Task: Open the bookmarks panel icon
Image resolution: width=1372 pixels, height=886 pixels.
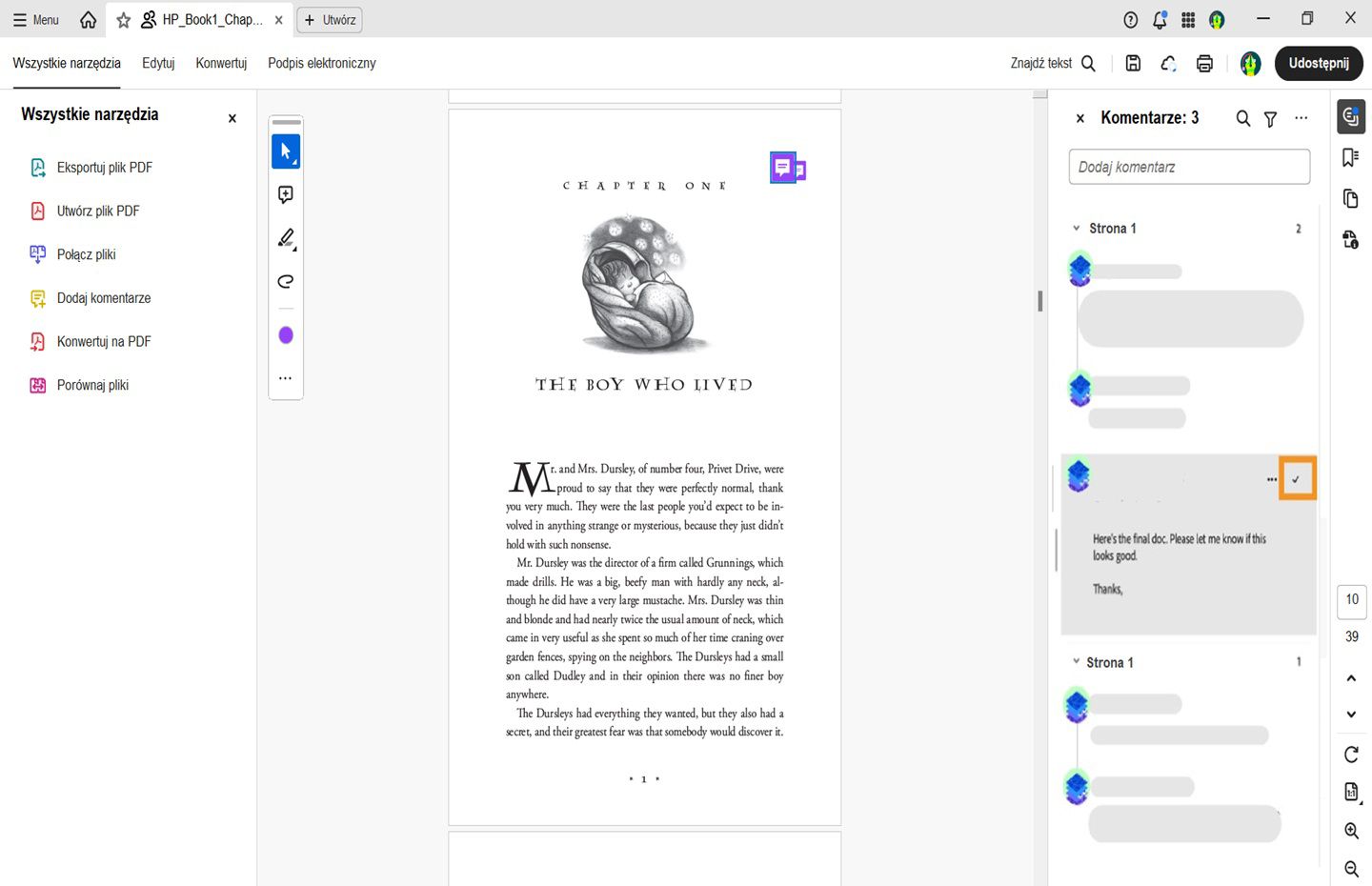Action: click(1351, 157)
